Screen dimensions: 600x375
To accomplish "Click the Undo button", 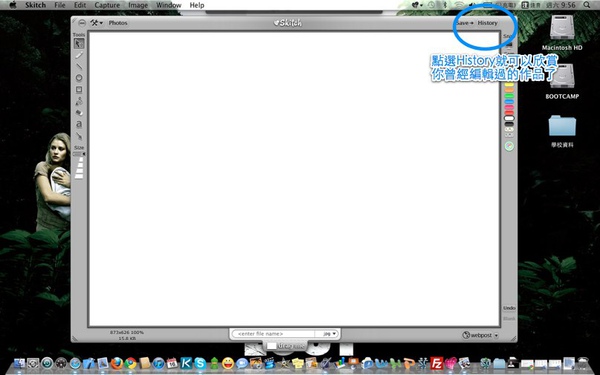I will 509,308.
